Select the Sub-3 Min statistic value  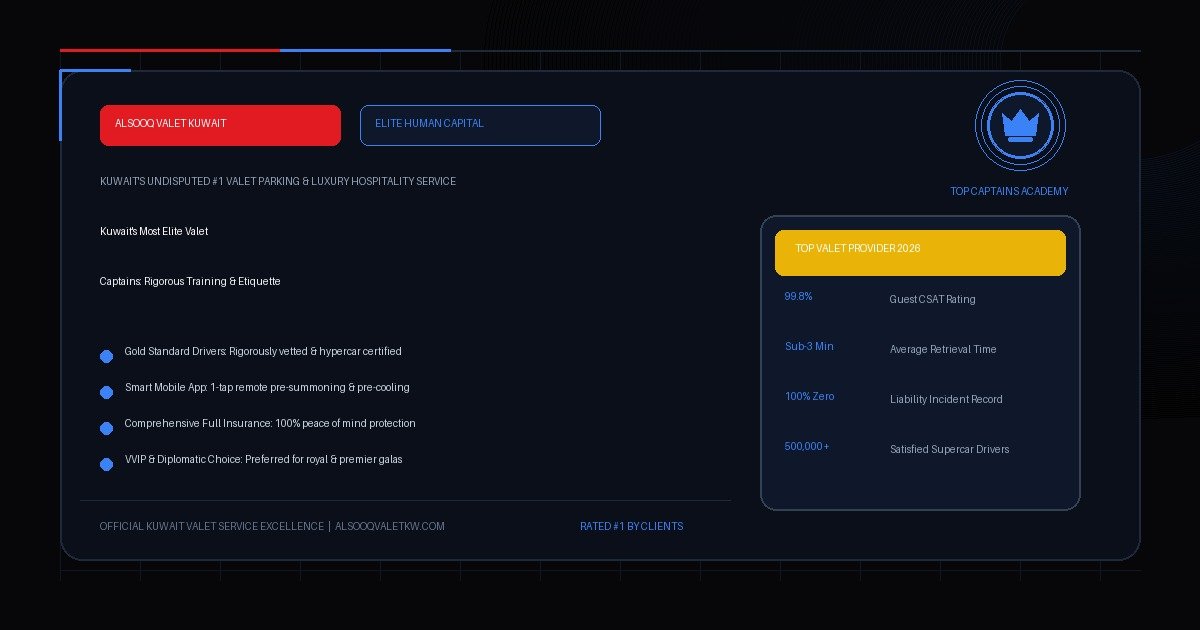[x=809, y=346]
